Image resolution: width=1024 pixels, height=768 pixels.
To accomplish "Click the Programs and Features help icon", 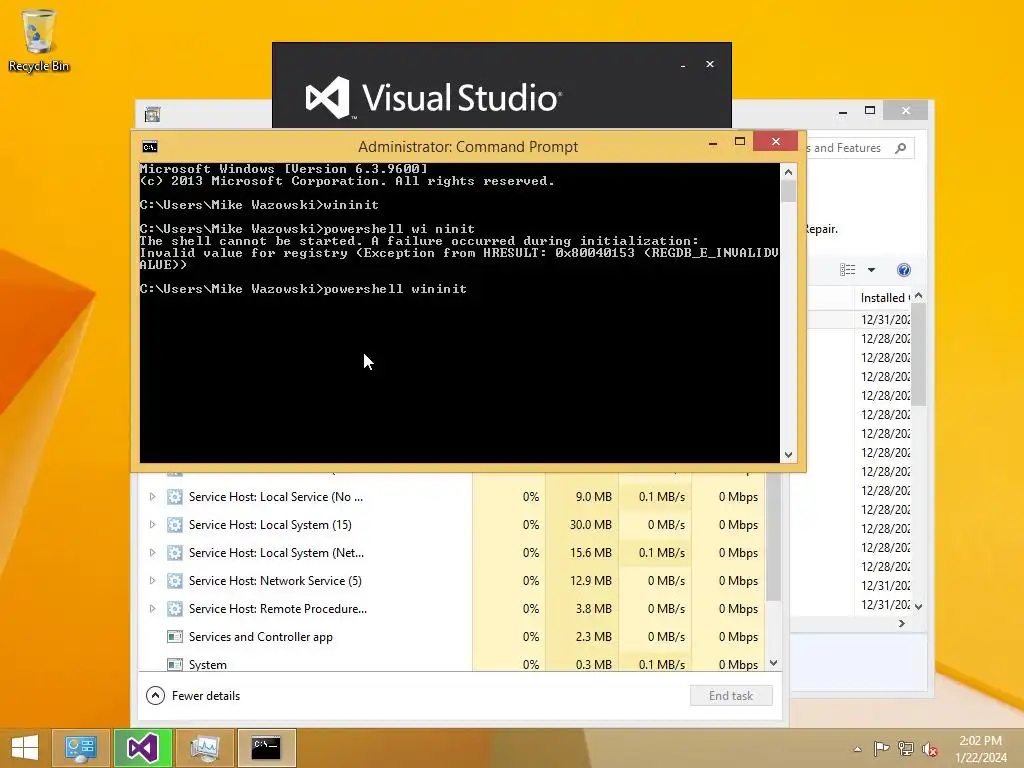I will pos(904,270).
